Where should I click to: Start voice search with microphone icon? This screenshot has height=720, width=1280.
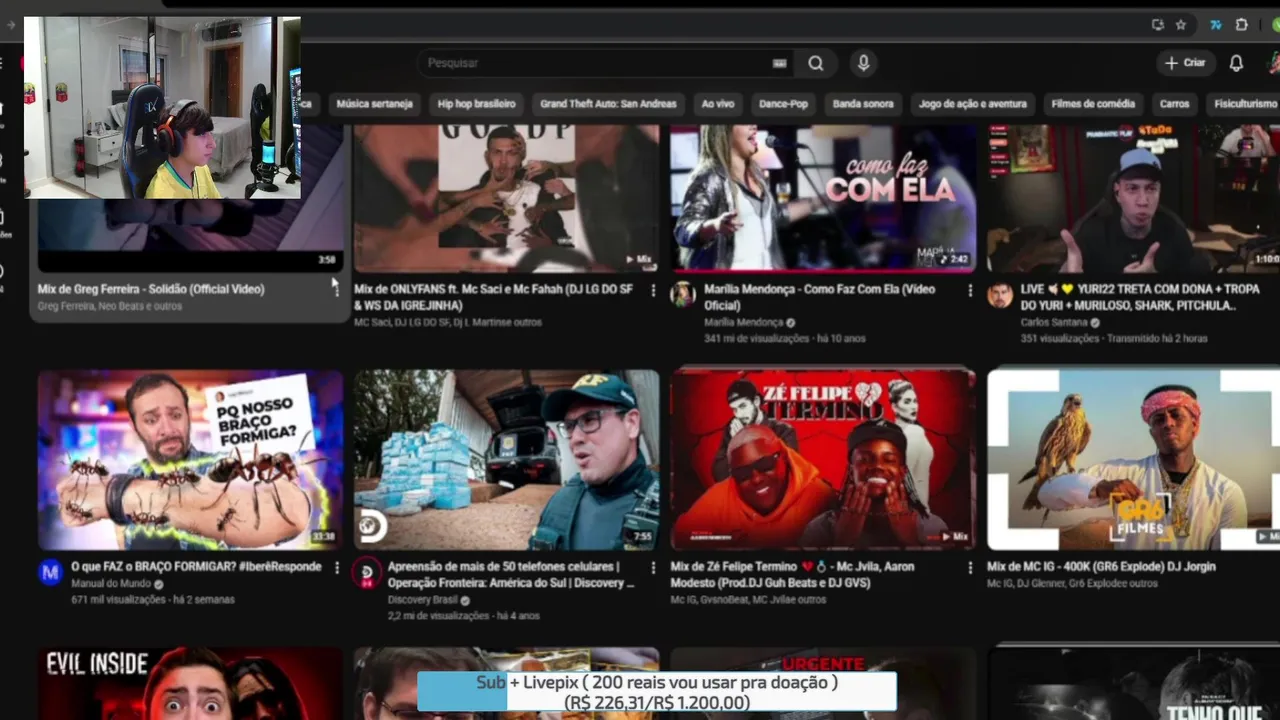point(864,63)
